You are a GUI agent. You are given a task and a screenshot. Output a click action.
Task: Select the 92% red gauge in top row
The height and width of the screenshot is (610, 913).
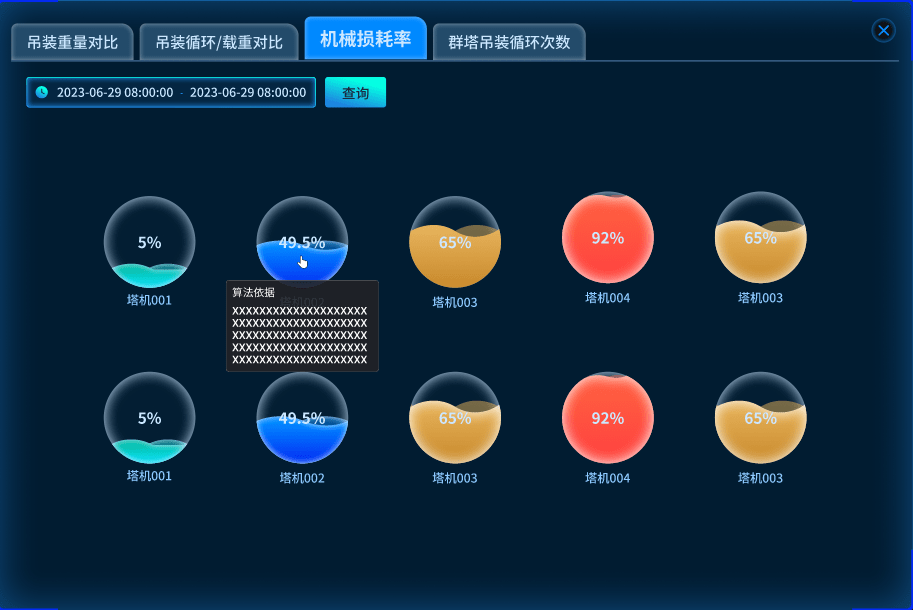pos(607,238)
